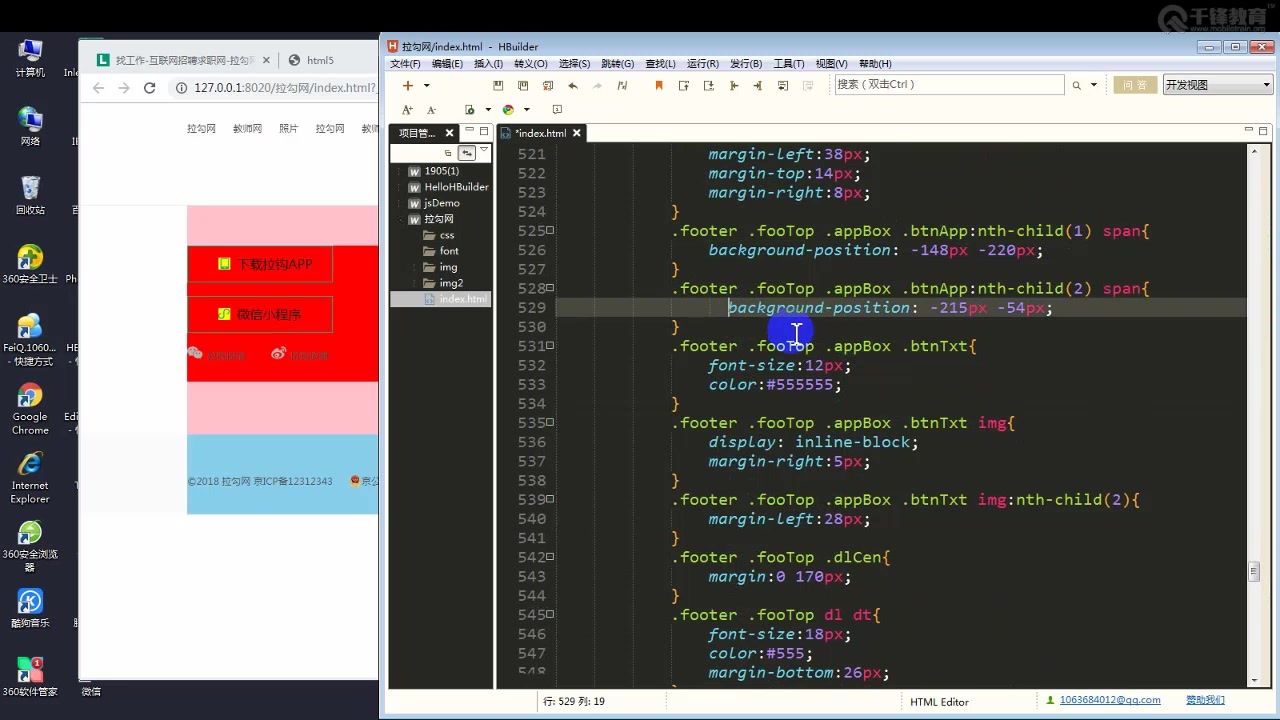
Task: Select the css folder in project tree
Action: tap(439, 235)
